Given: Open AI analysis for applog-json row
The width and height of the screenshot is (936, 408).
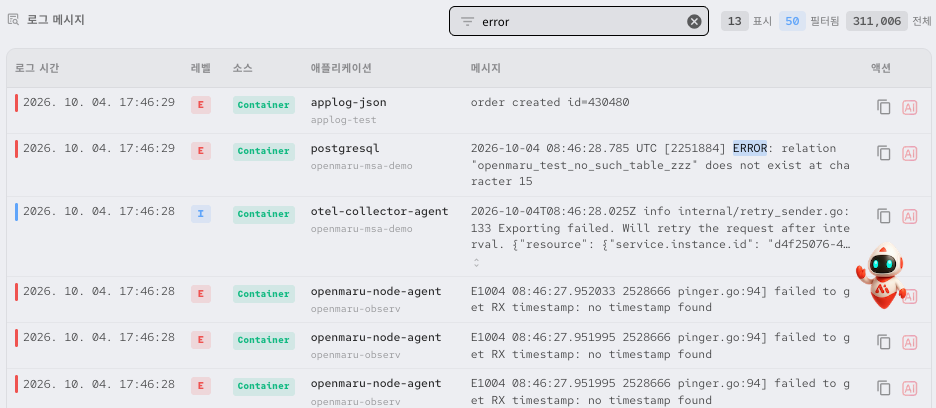Looking at the screenshot, I should 909,107.
